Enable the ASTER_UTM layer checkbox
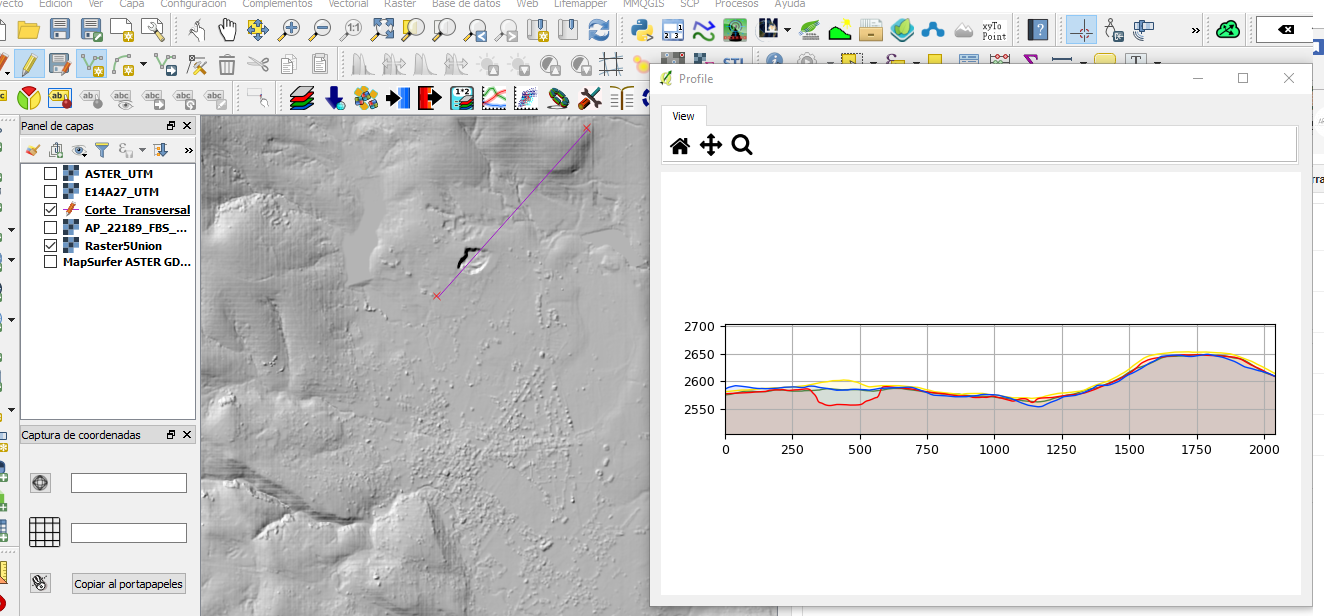The height and width of the screenshot is (616, 1324). [51, 174]
